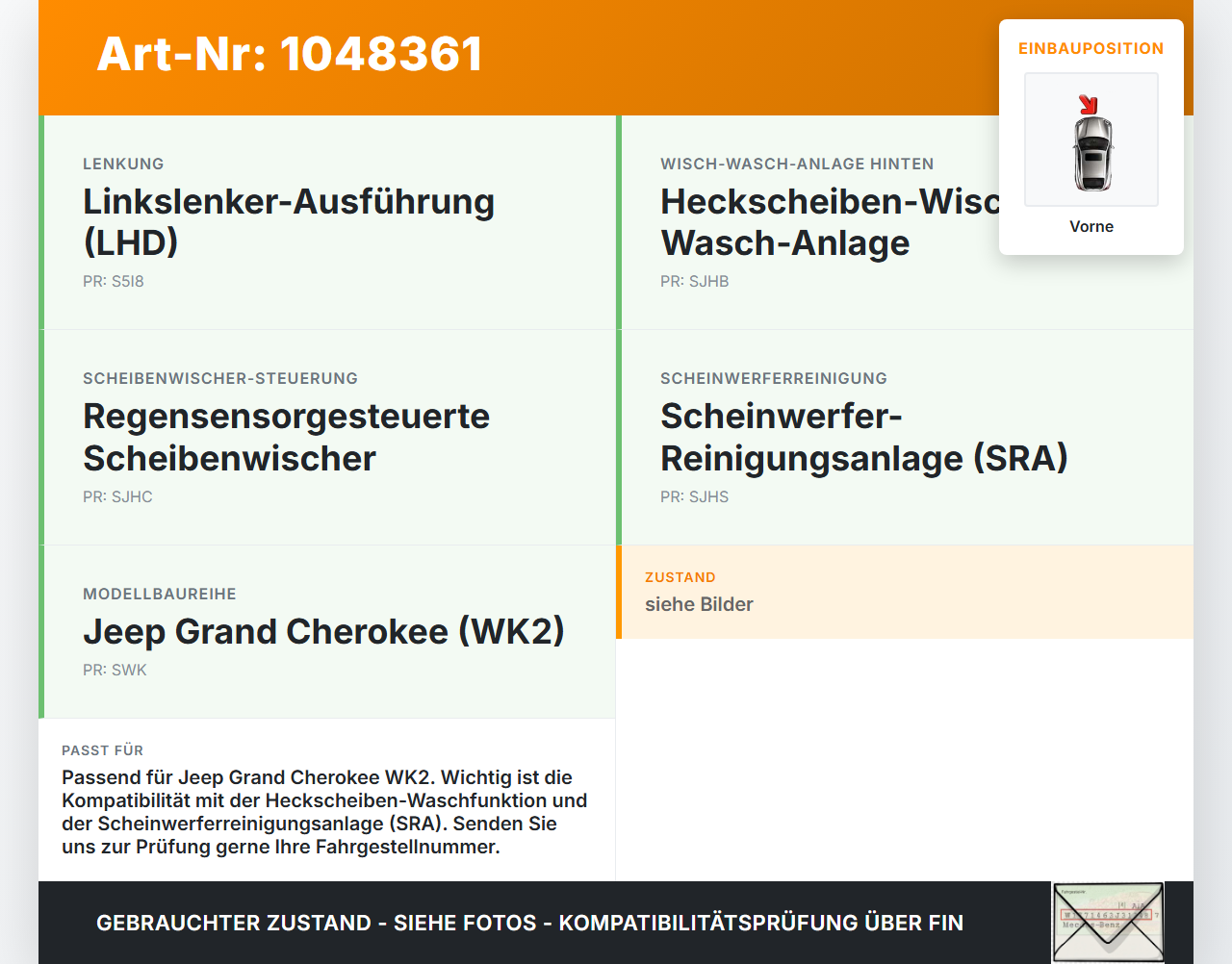This screenshot has width=1232, height=964.
Task: Click the PASST FÜR label
Action: [x=102, y=750]
